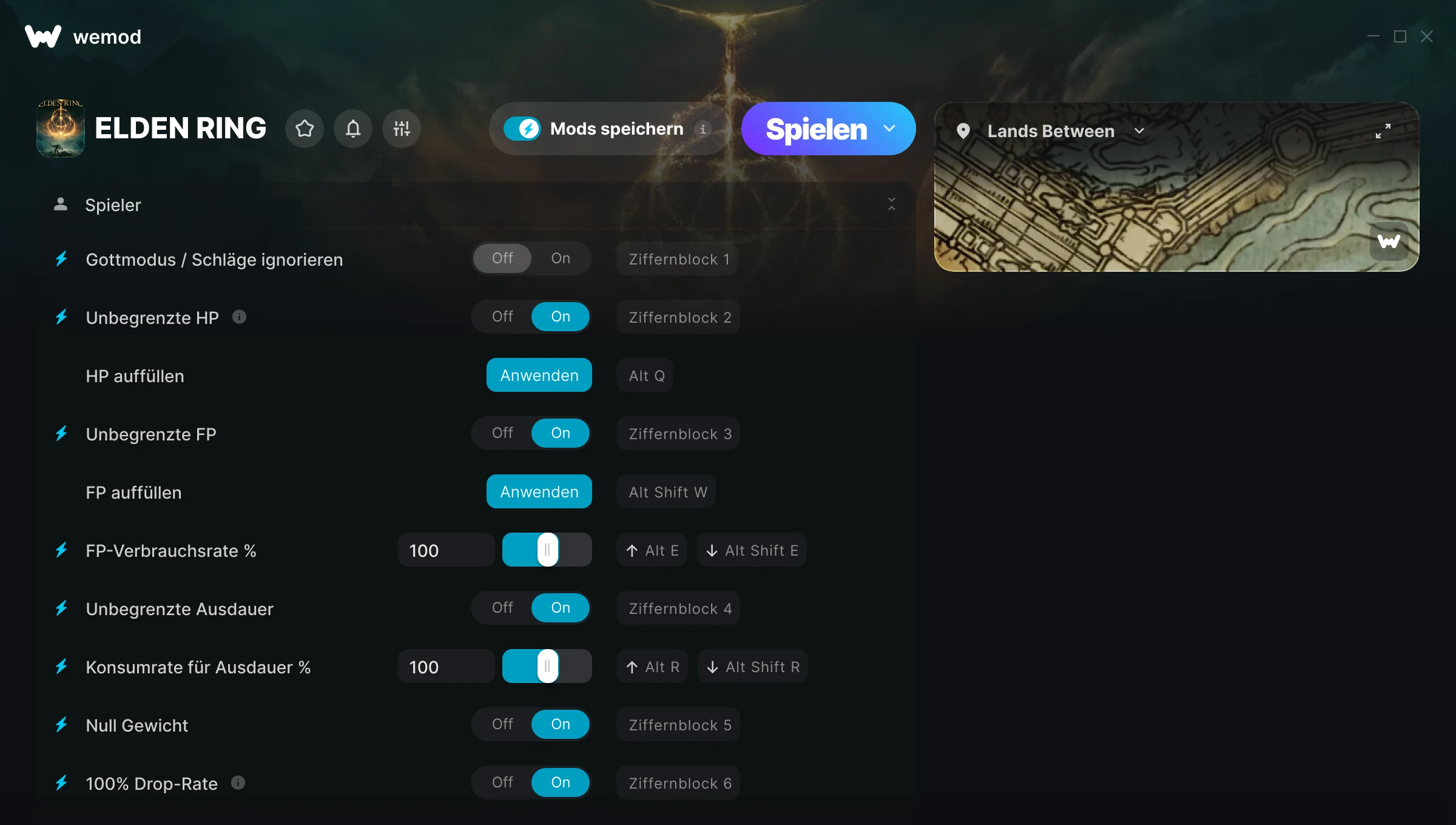Expand the map with the fullscreen arrows icon
The image size is (1456, 825).
point(1383,131)
